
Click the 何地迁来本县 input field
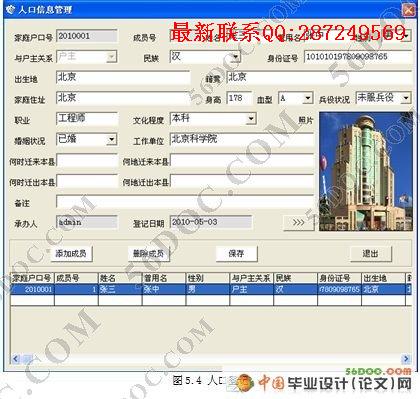click(x=242, y=161)
